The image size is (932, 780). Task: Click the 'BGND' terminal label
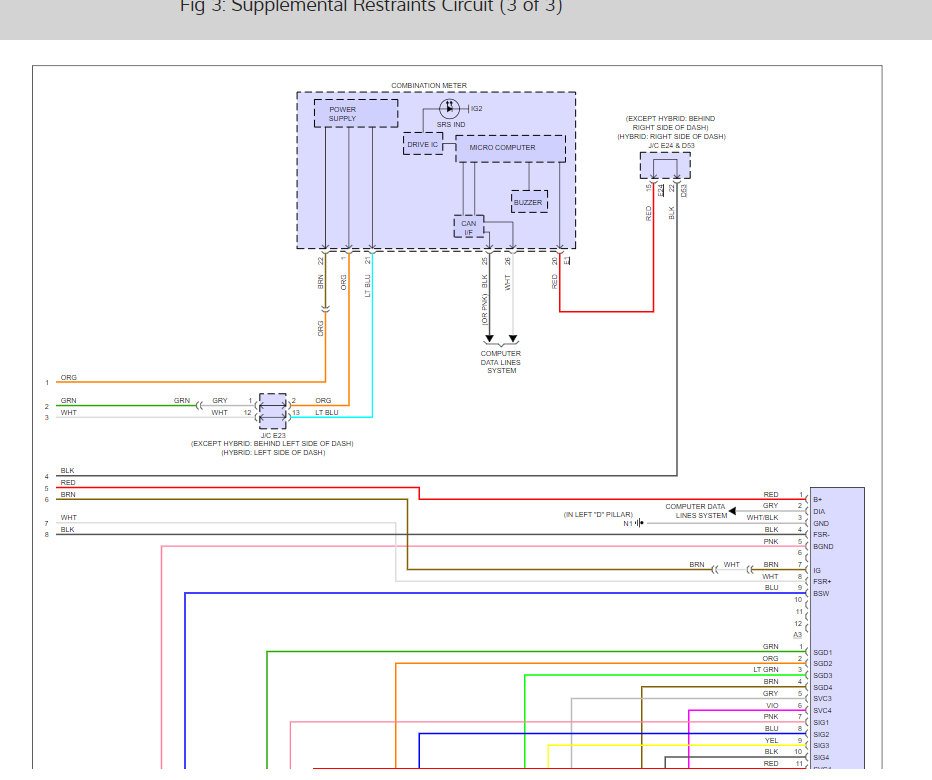click(x=823, y=547)
